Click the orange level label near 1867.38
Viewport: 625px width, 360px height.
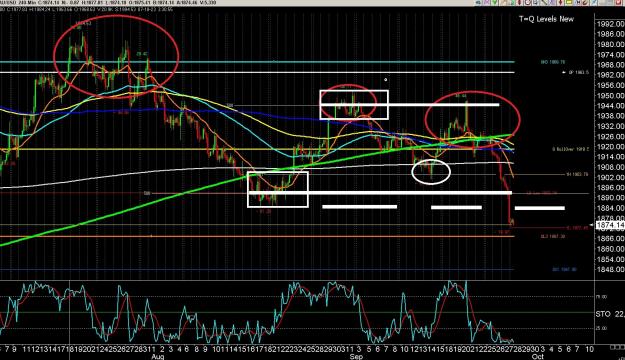553,236
